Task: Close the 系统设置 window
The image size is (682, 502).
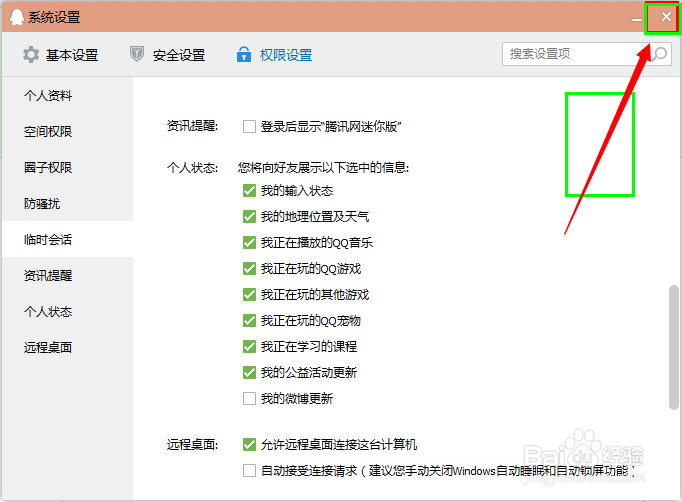Action: pyautogui.click(x=665, y=17)
